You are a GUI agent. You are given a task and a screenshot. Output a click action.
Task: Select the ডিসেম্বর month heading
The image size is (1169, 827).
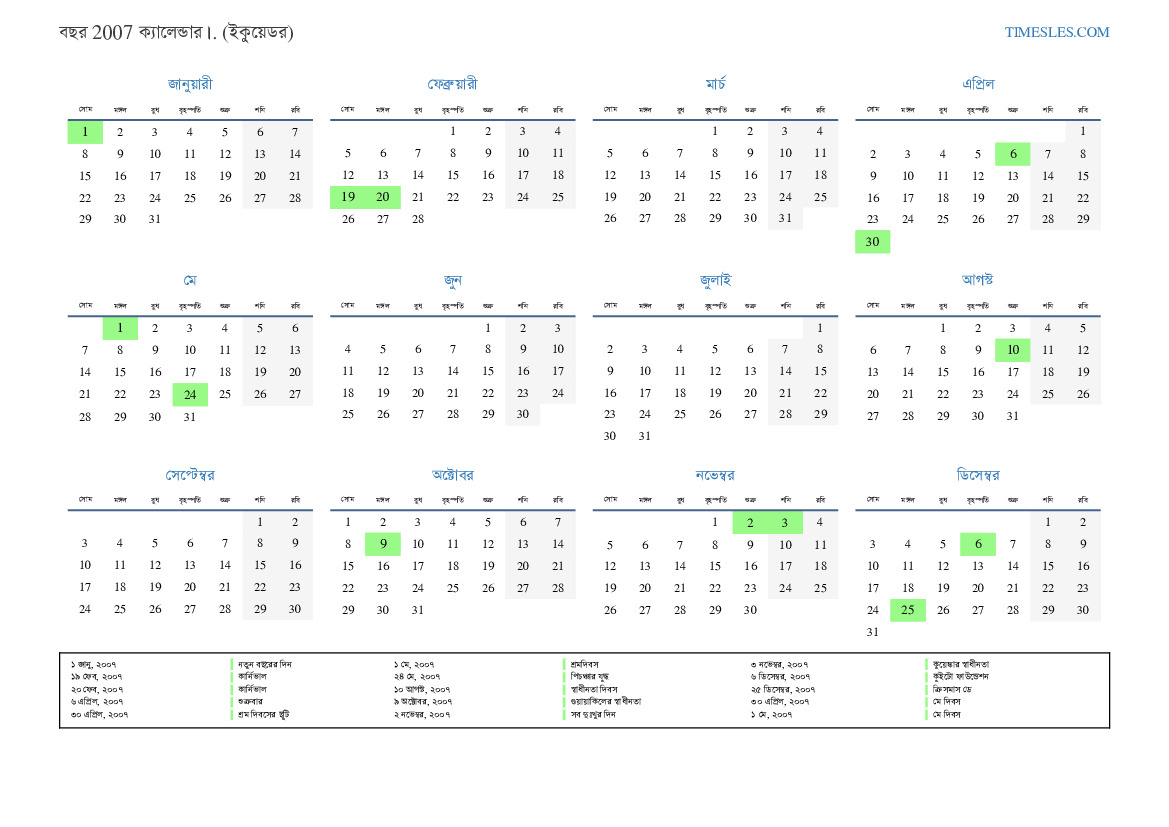tap(977, 475)
